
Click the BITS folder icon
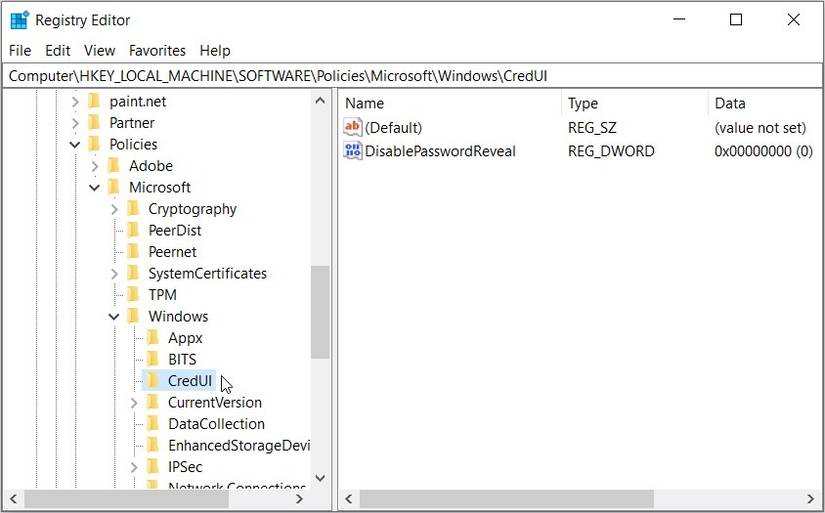(153, 359)
